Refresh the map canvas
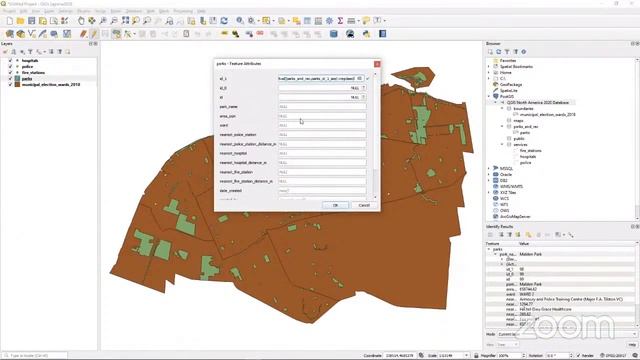The height and width of the screenshot is (360, 640). coord(224,21)
